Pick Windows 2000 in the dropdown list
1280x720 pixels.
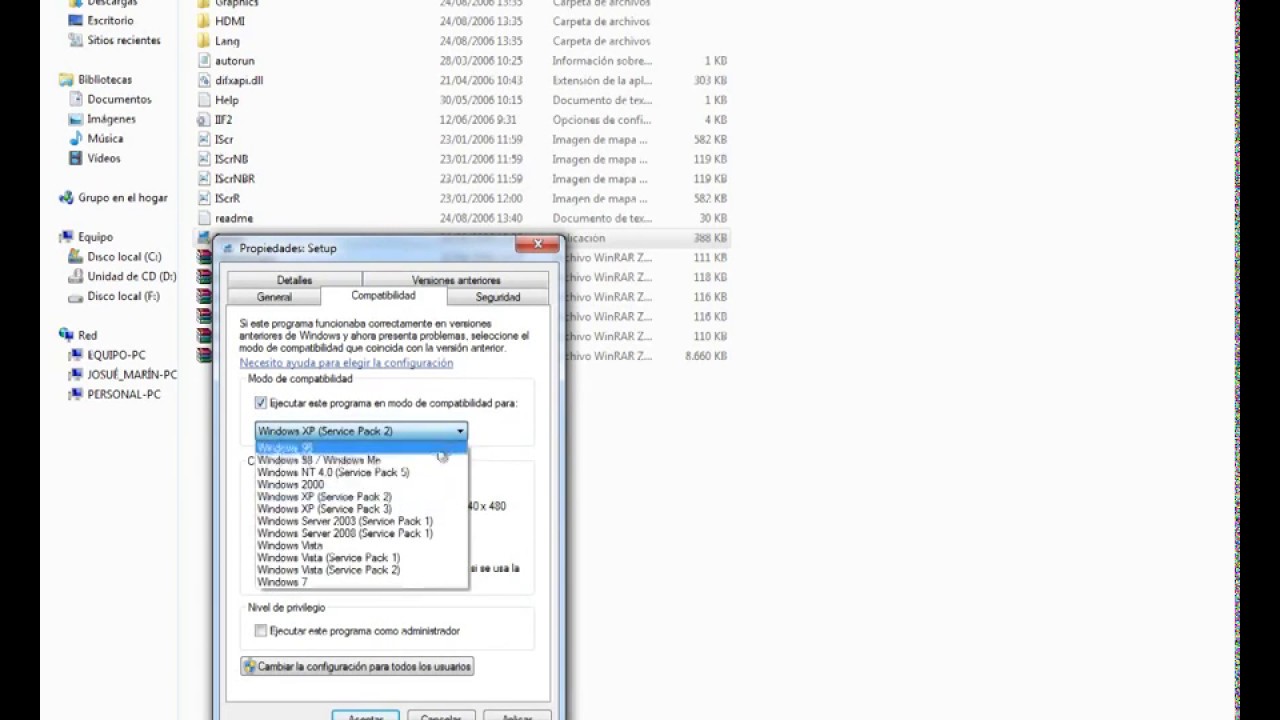point(361,484)
